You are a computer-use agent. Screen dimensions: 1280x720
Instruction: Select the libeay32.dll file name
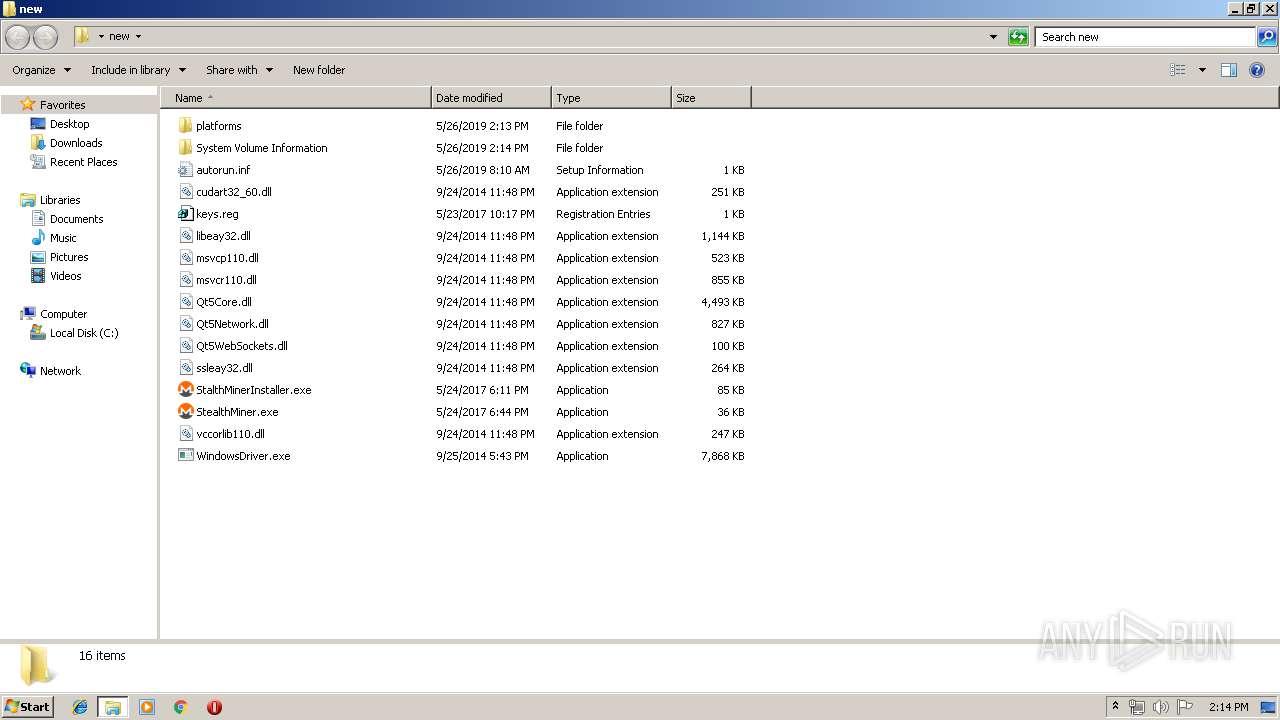click(223, 236)
